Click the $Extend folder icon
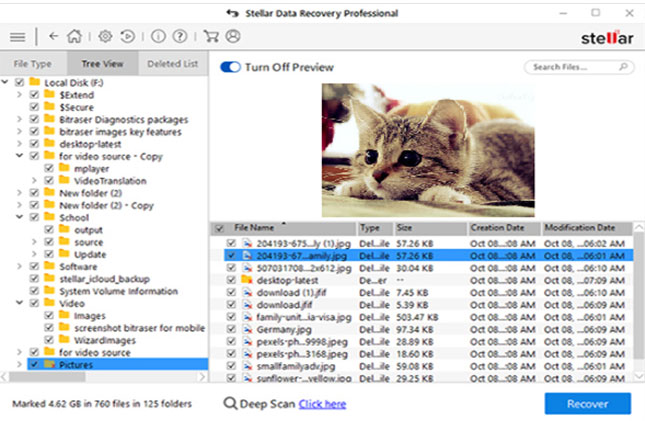Screen dimensions: 645x421 [49, 94]
